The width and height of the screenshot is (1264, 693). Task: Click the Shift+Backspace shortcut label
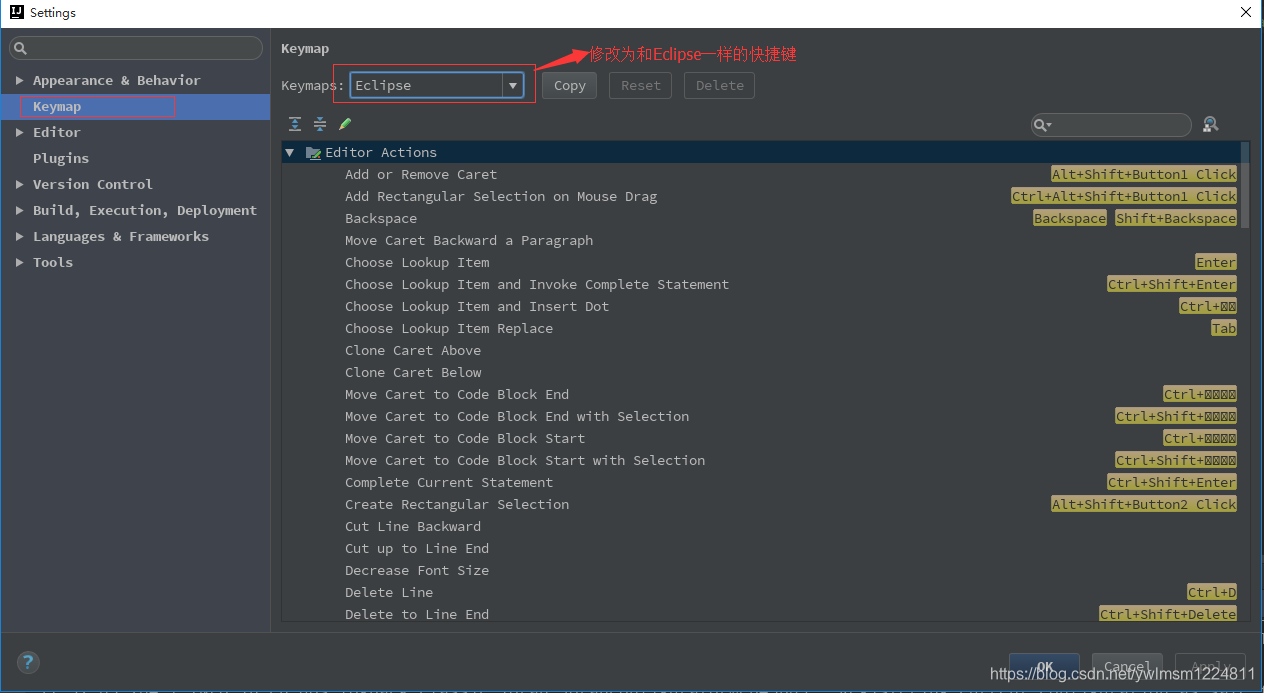tap(1176, 219)
